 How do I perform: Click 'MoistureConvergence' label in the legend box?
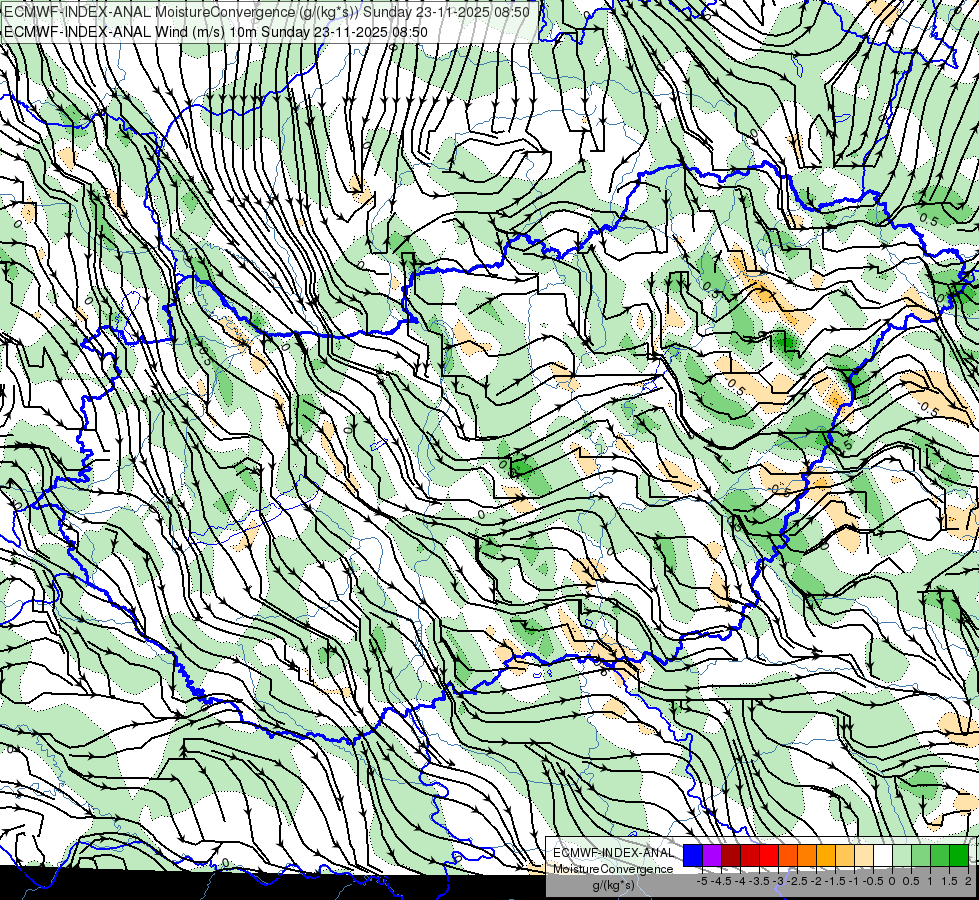tap(613, 869)
